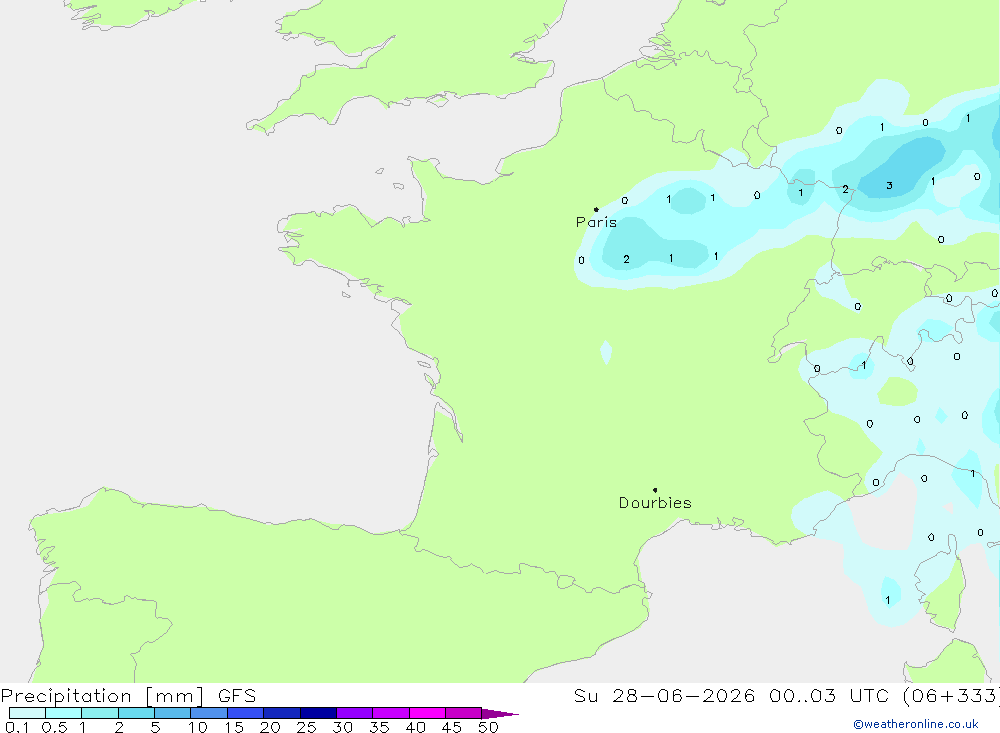1000x733 pixels.
Task: Click the 'GFS' model label
Action: click(x=237, y=696)
